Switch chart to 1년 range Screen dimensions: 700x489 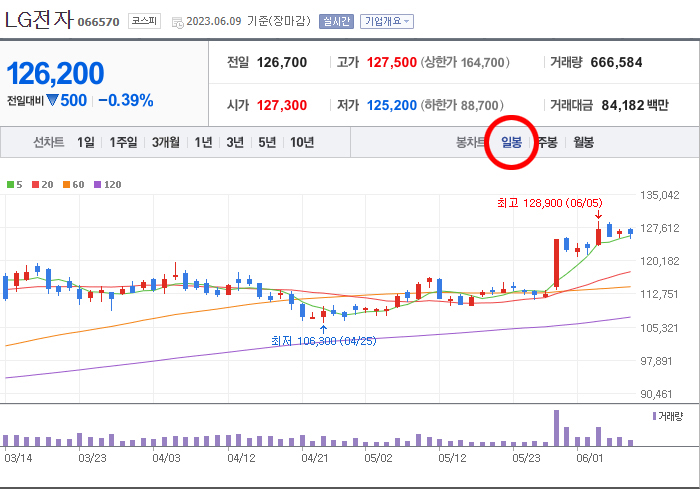(x=203, y=142)
